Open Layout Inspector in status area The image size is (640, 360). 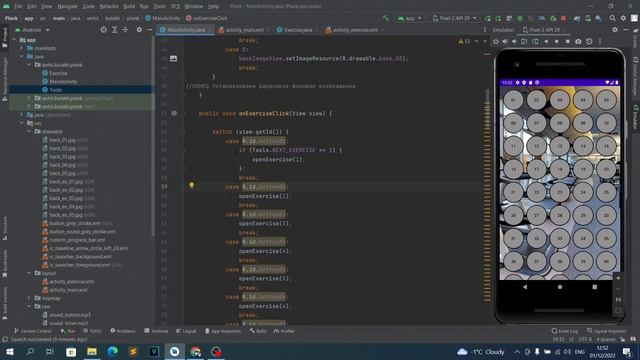pos(607,331)
